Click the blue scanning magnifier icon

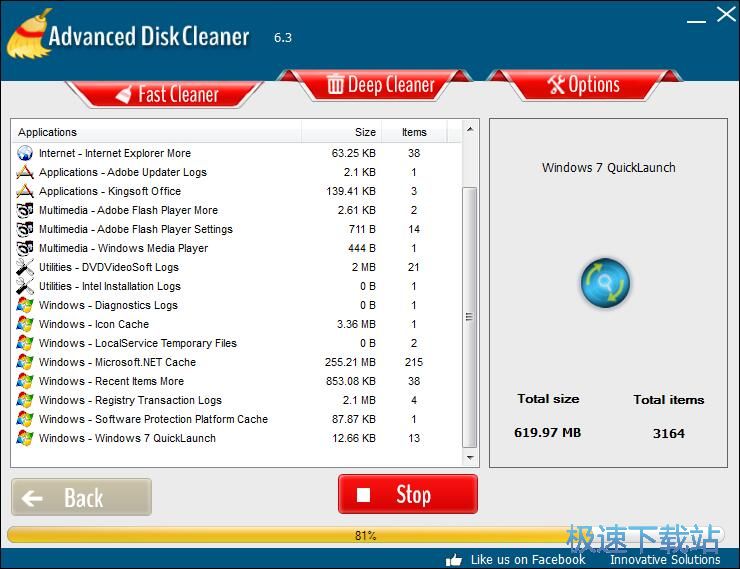point(605,283)
